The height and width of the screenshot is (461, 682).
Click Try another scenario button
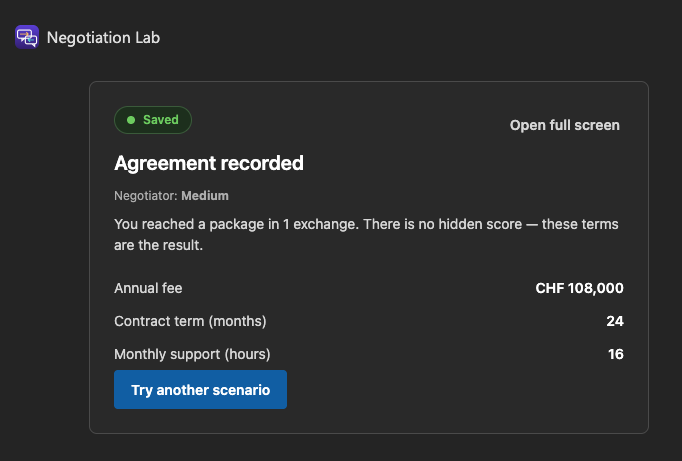(x=201, y=390)
